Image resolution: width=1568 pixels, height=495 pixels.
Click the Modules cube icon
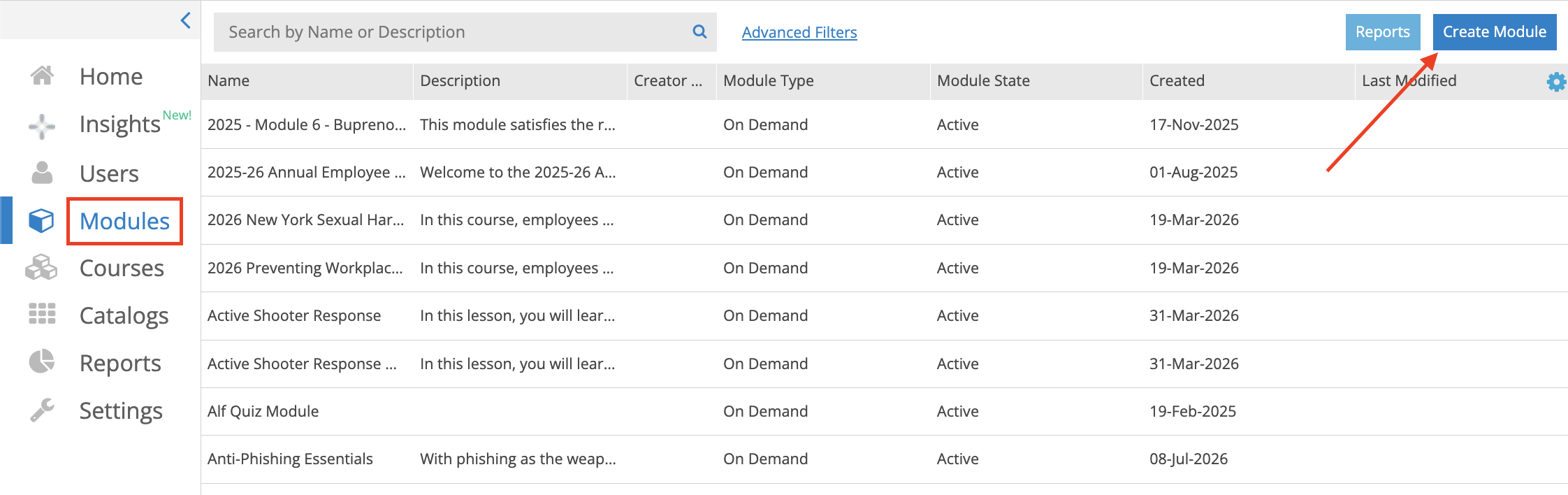[41, 220]
